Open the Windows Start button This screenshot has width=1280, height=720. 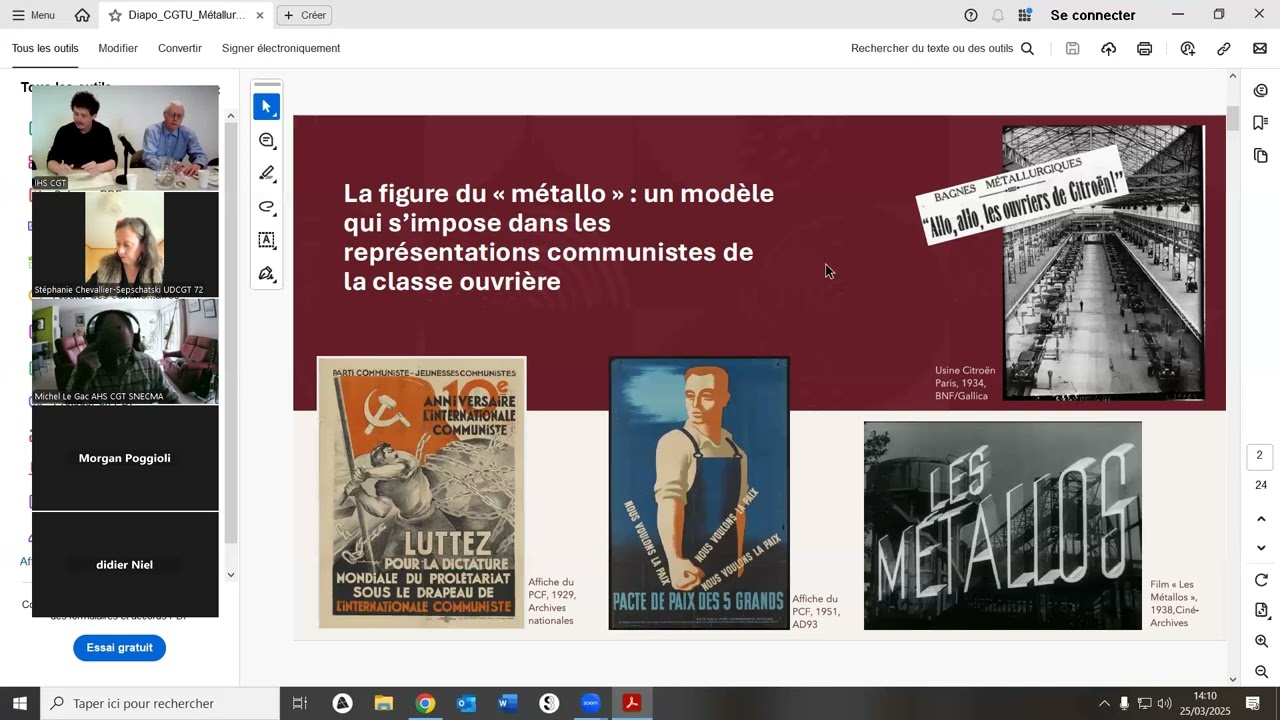click(19, 703)
